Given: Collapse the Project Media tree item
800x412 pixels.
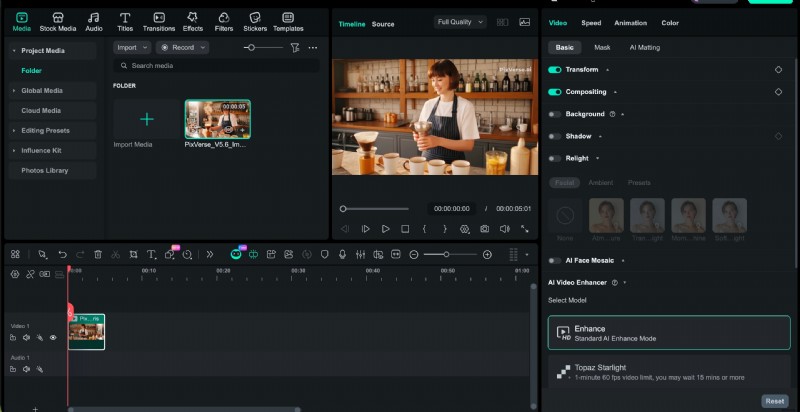Looking at the screenshot, I should point(14,50).
